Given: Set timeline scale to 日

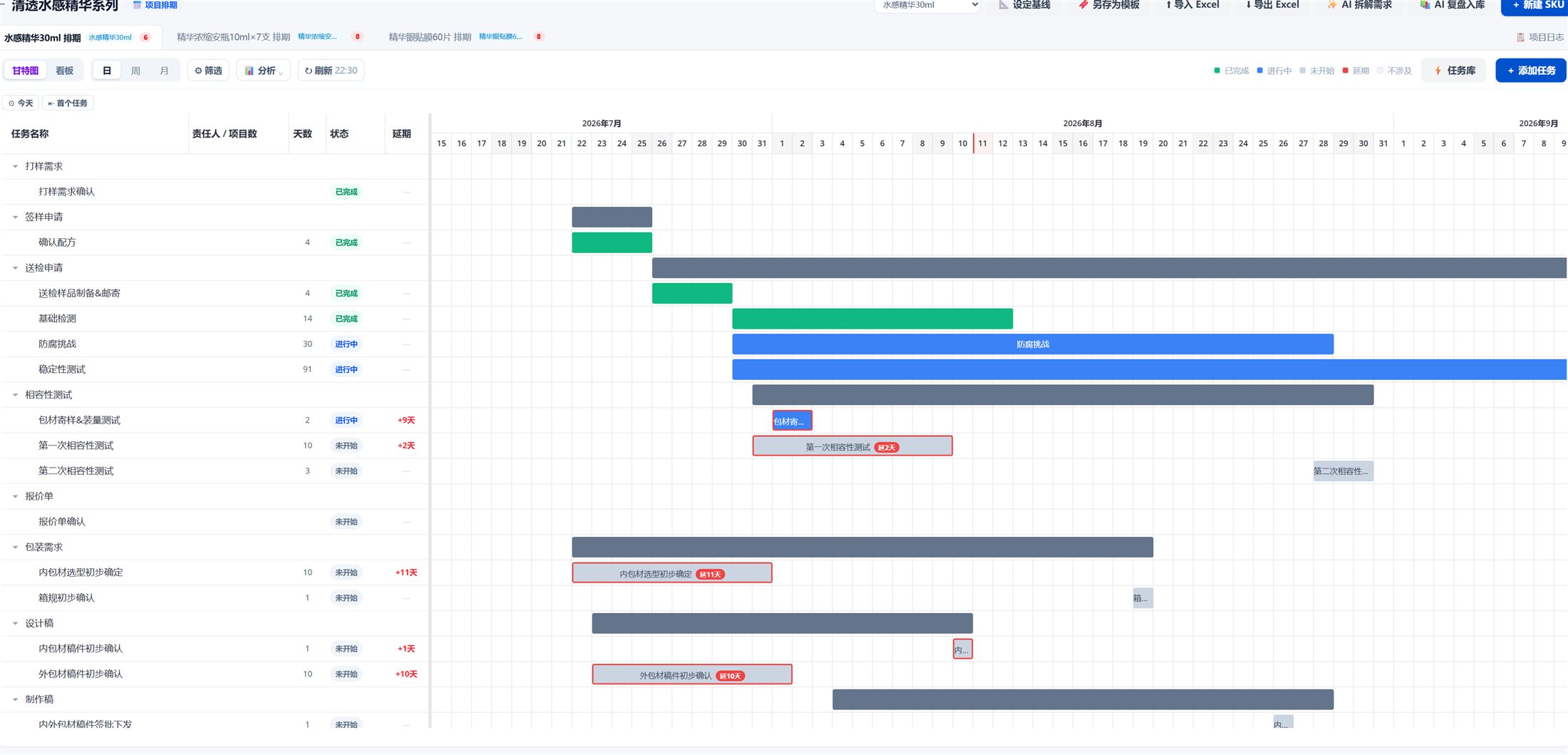Looking at the screenshot, I should coord(107,71).
